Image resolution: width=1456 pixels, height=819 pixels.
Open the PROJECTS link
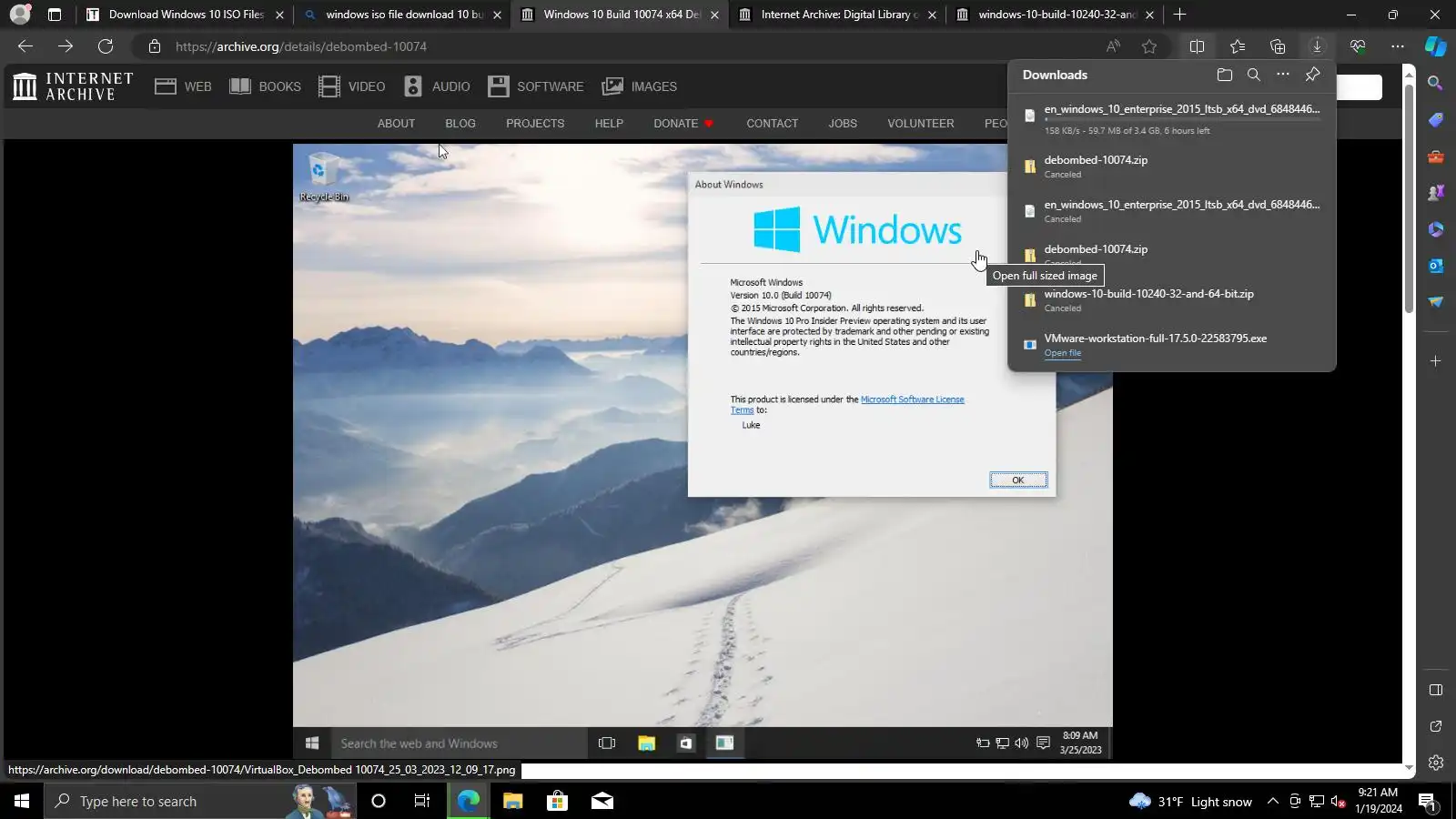[535, 123]
